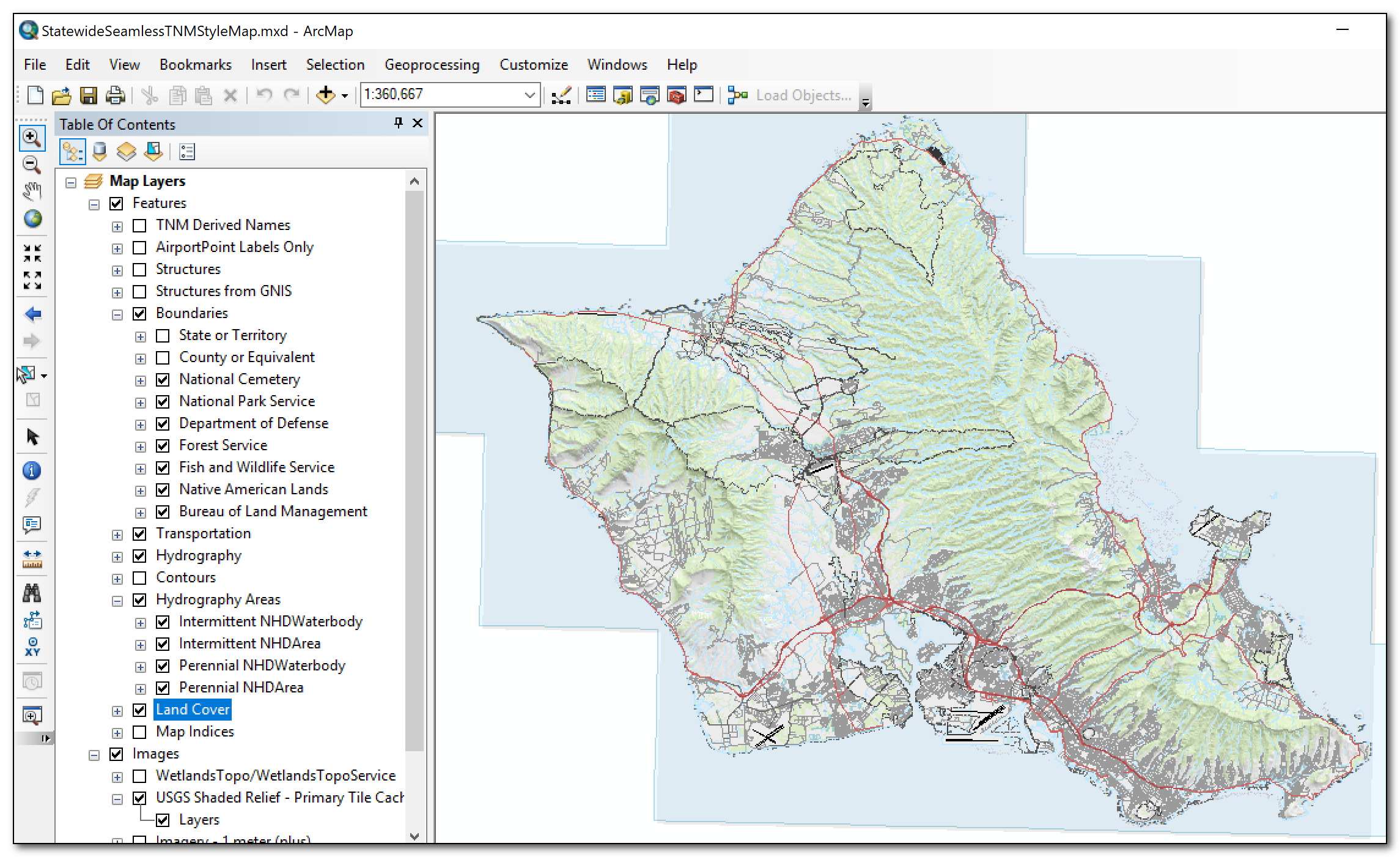This screenshot has width=1400, height=857.
Task: Open the map scale dropdown
Action: [x=529, y=95]
